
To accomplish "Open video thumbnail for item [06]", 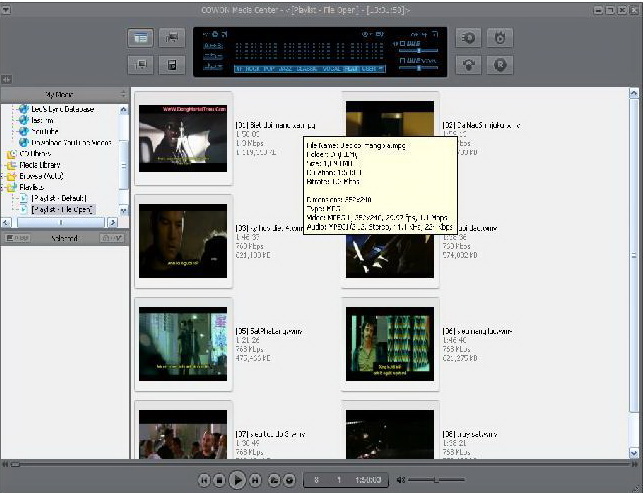I will pyautogui.click(x=390, y=344).
